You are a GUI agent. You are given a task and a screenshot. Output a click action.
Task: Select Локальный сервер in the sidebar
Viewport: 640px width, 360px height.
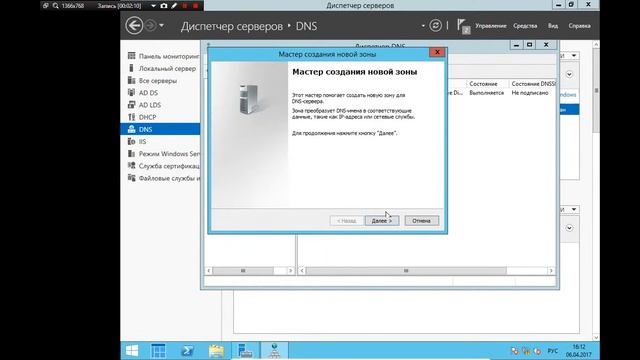[x=160, y=68]
